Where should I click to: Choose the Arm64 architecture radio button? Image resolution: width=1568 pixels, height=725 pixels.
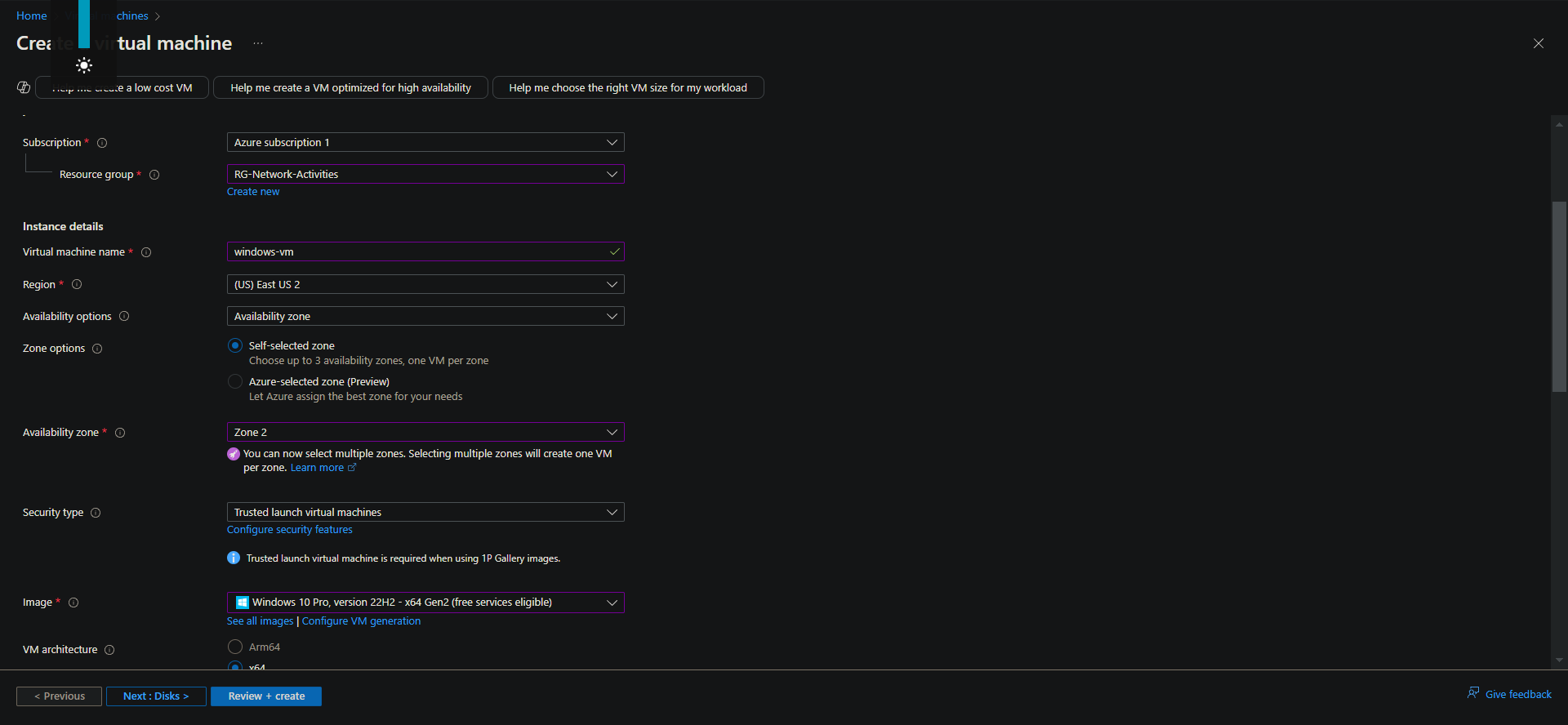click(x=235, y=647)
